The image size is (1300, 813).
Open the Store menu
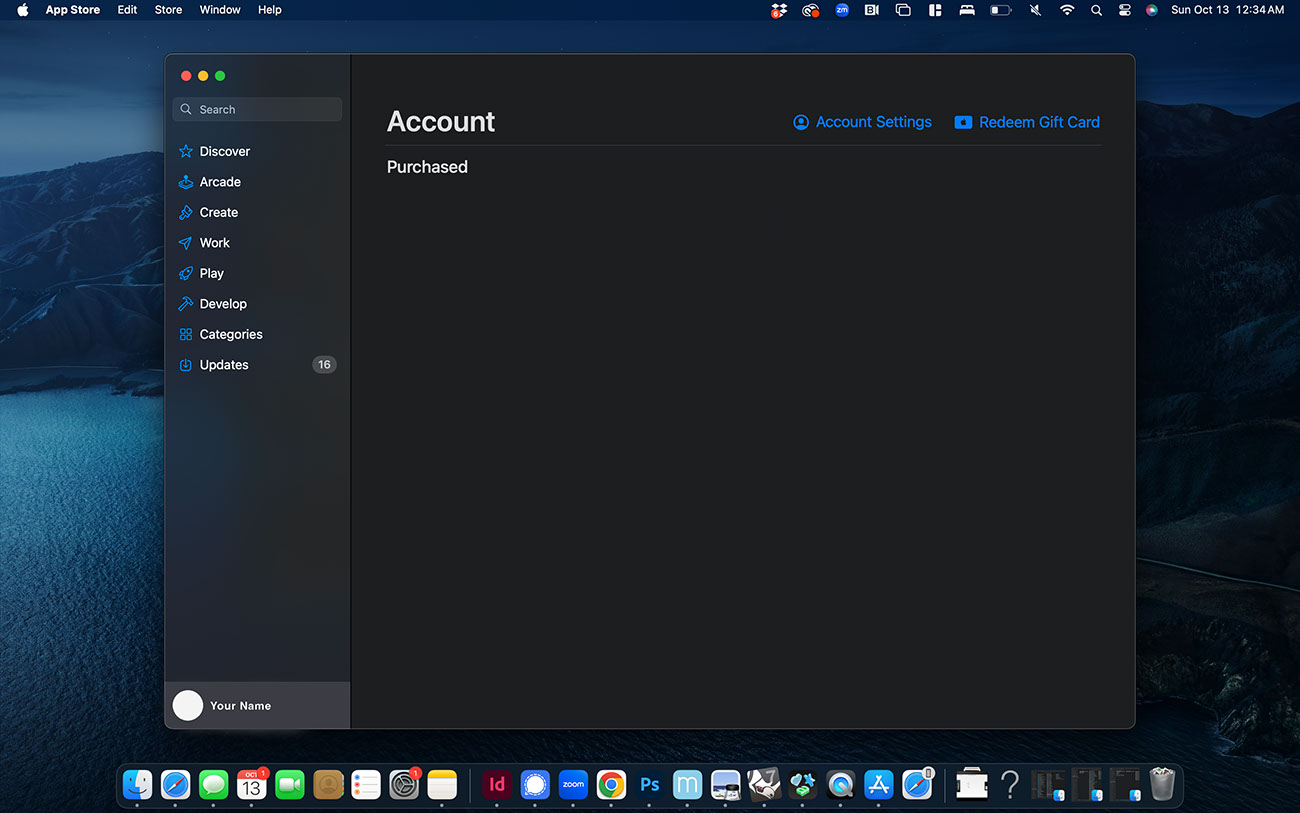pyautogui.click(x=168, y=10)
